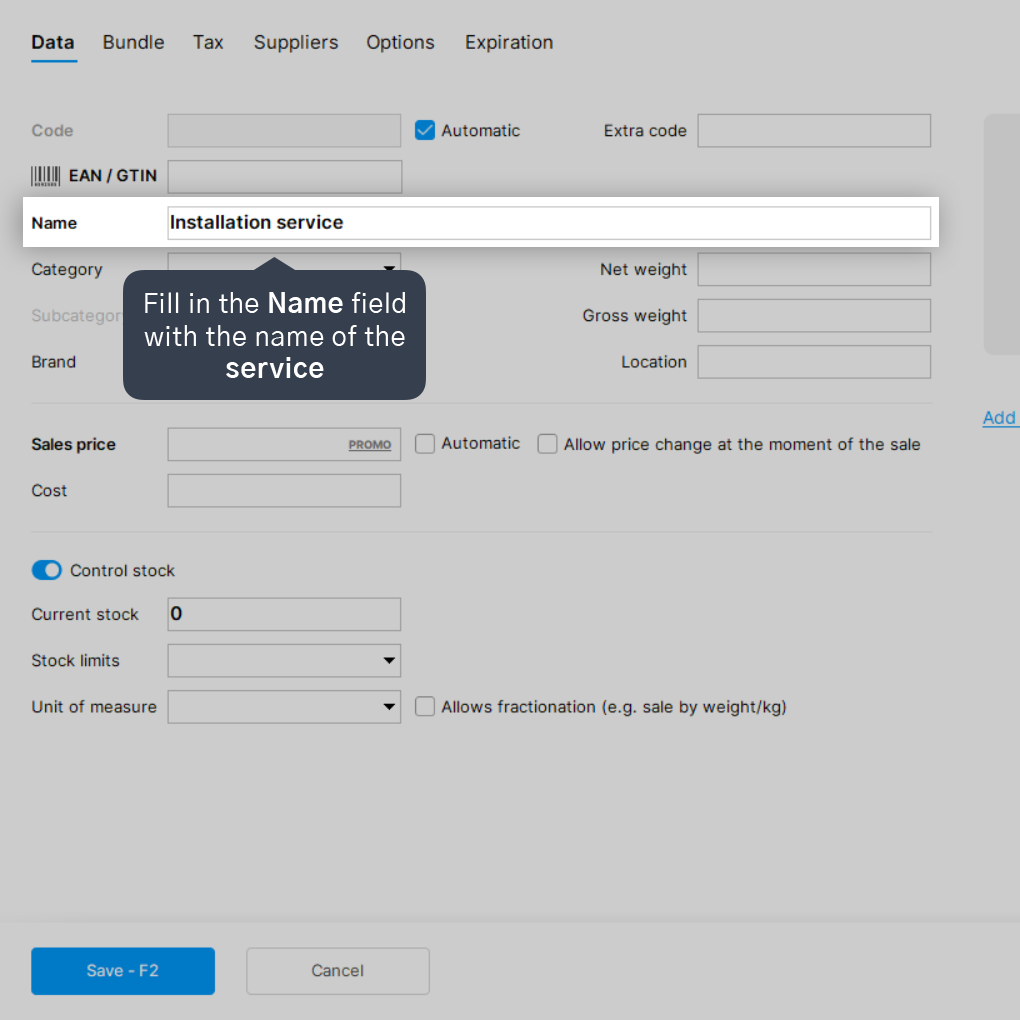Screen dimensions: 1020x1020
Task: Click the Save - F2 button
Action: pos(123,971)
